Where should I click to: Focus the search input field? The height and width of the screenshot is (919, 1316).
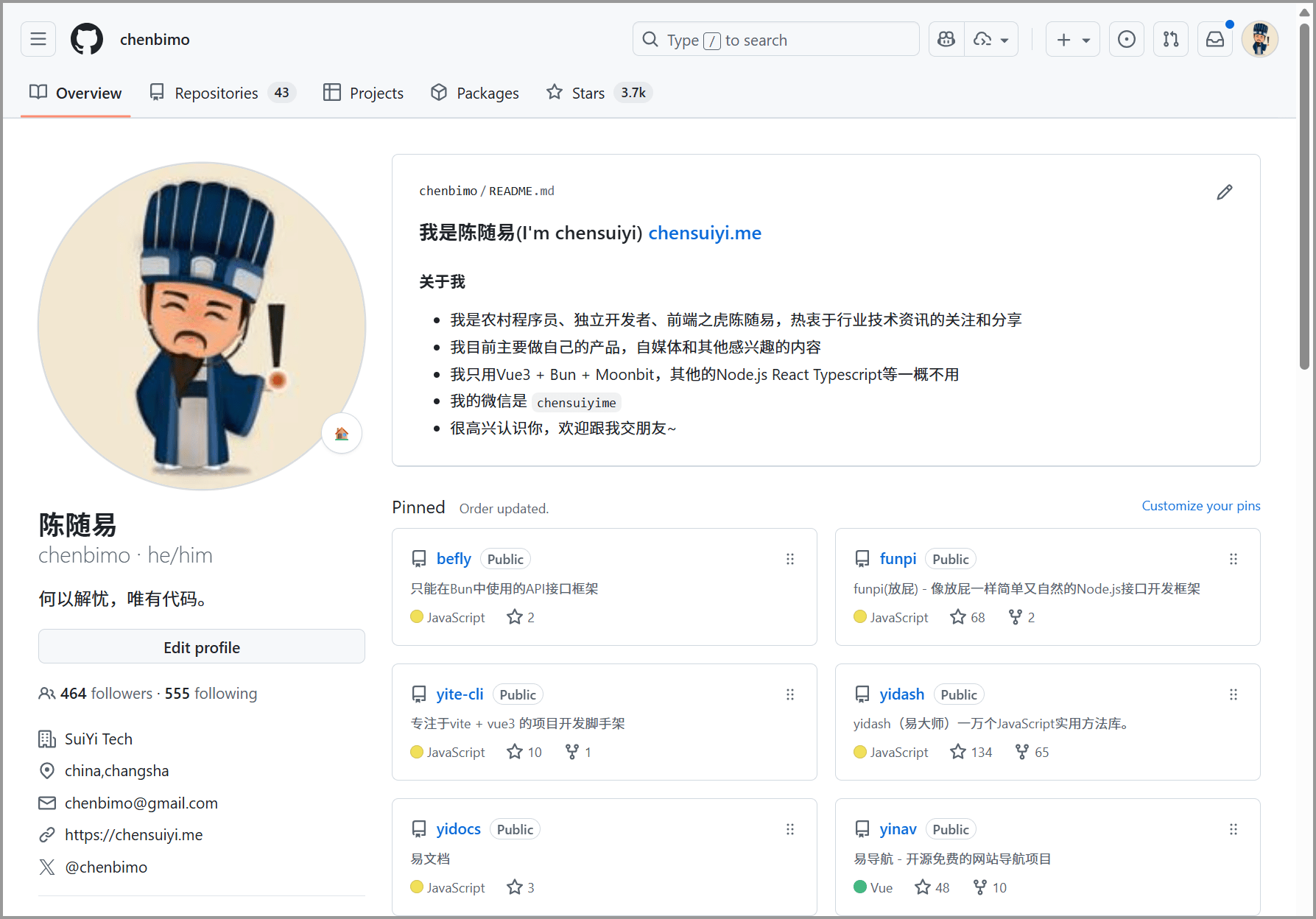click(x=775, y=40)
